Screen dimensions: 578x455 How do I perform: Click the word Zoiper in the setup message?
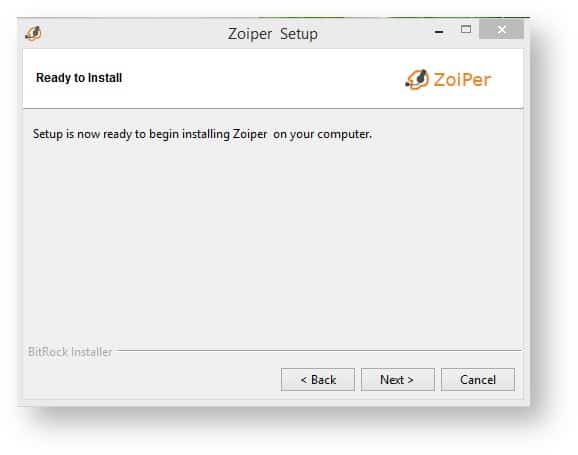(x=250, y=134)
